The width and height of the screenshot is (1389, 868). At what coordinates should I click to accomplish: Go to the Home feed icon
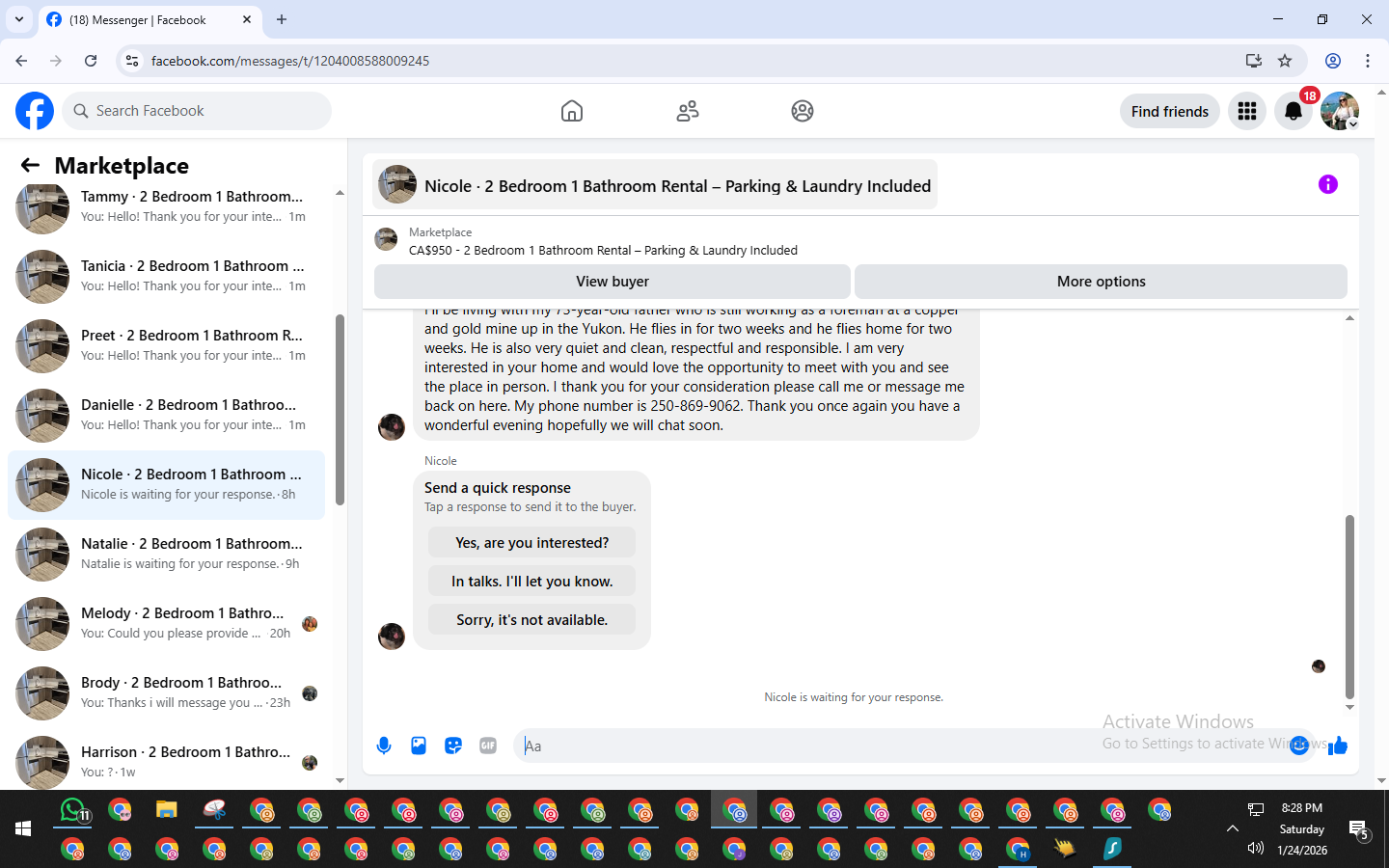click(572, 111)
